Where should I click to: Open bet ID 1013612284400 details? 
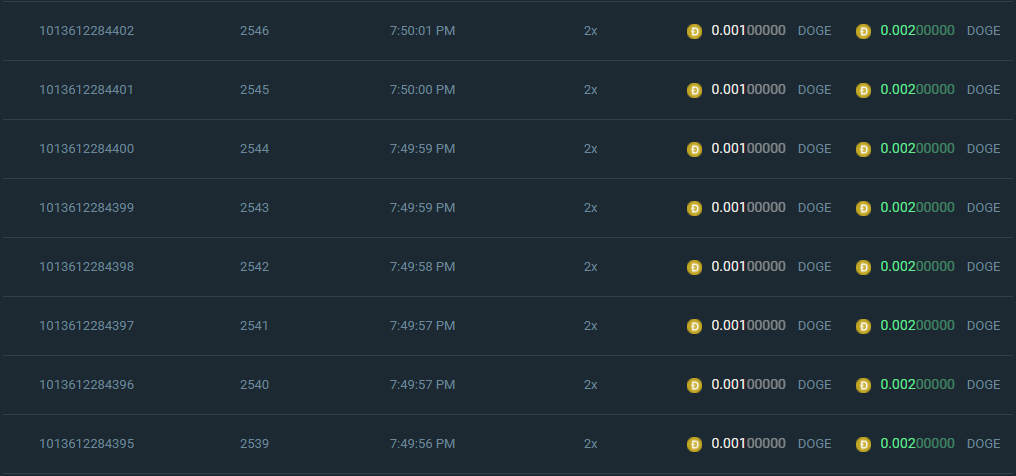click(87, 149)
